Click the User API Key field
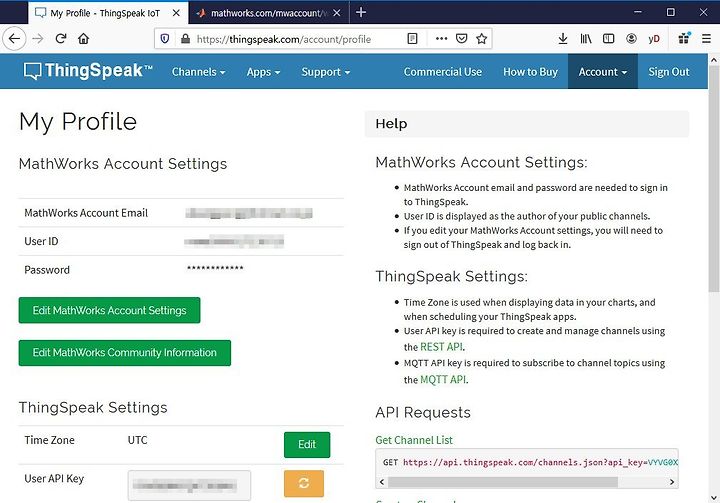This screenshot has width=720, height=503. 189,485
